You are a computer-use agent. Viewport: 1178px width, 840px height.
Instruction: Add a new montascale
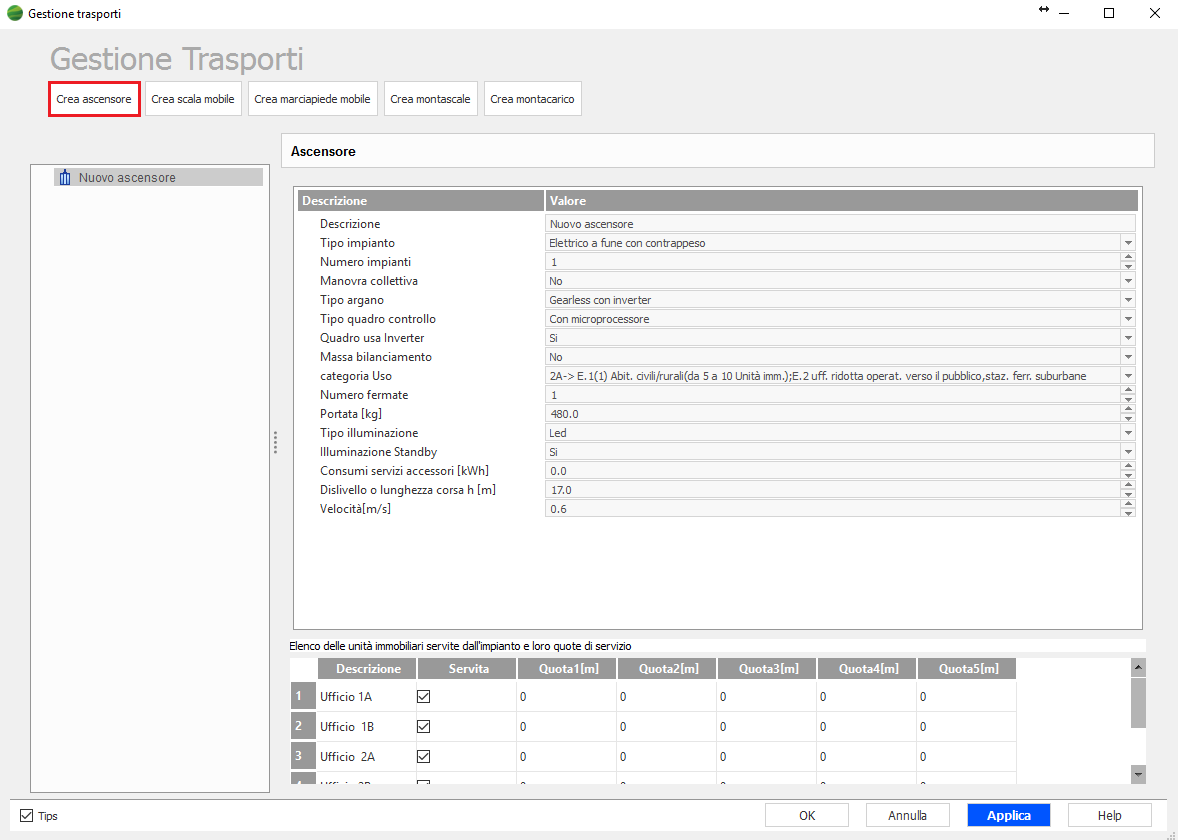[x=430, y=99]
